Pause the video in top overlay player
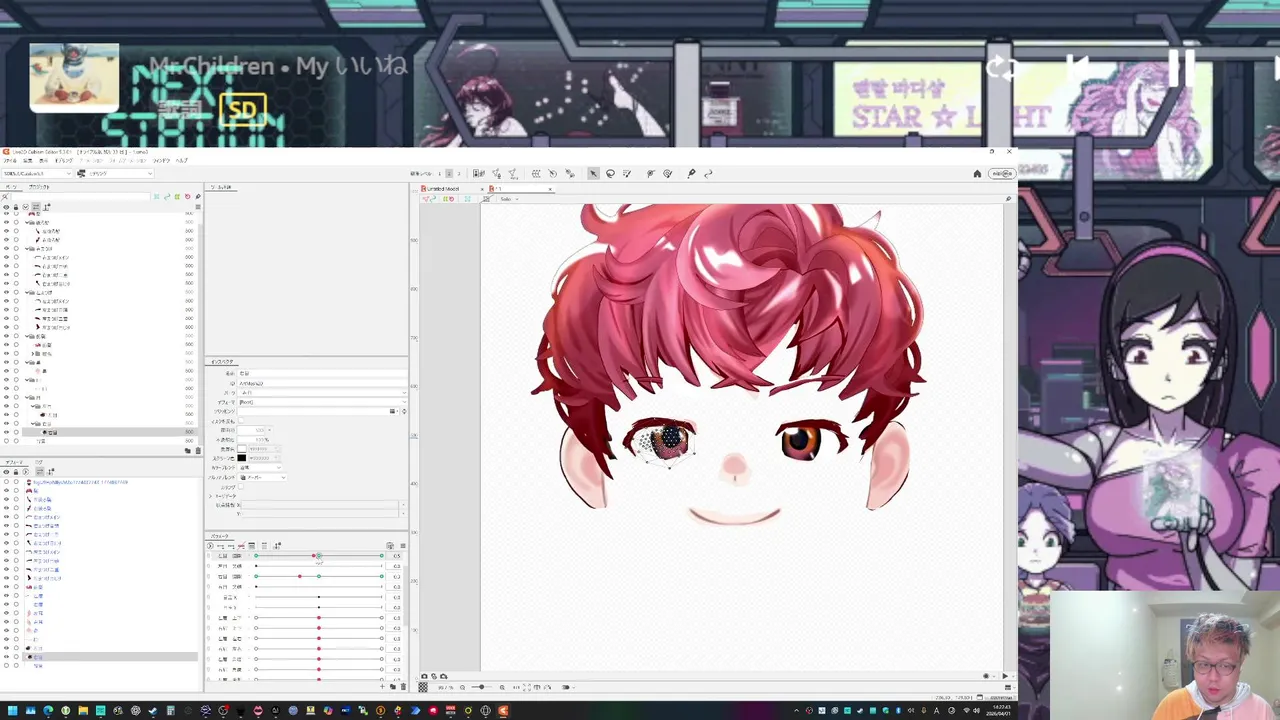 point(1181,67)
